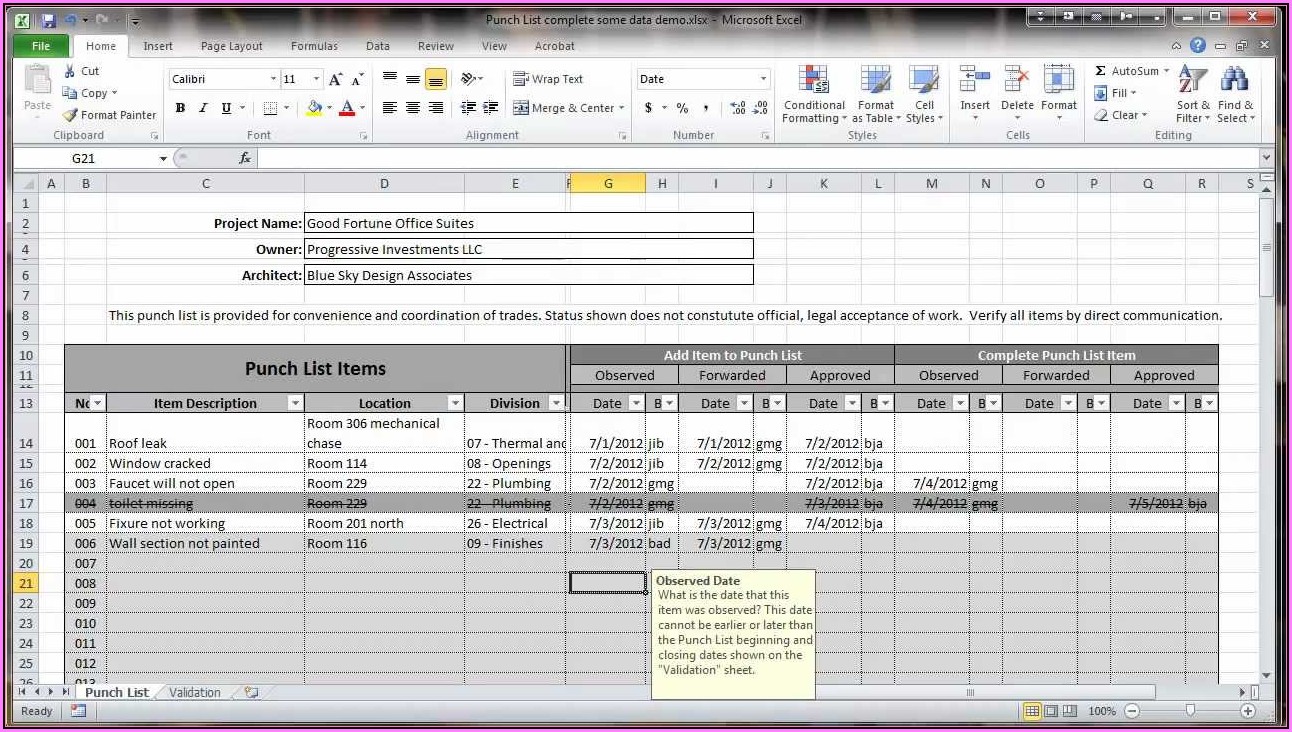This screenshot has height=732, width=1292.
Task: Open Conditional Formatting
Action: 814,95
